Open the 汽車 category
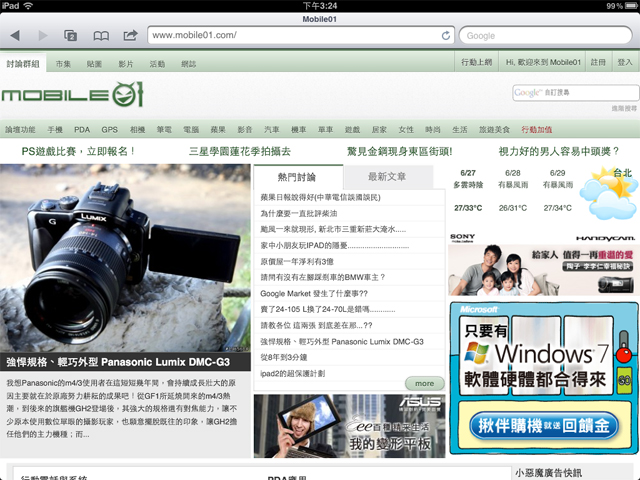The image size is (640, 480). click(271, 130)
